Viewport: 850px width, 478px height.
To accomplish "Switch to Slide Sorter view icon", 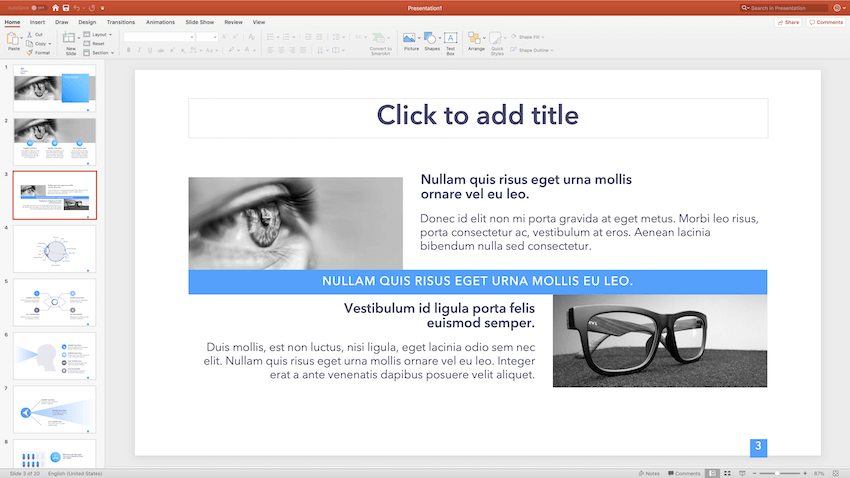I will [727, 473].
